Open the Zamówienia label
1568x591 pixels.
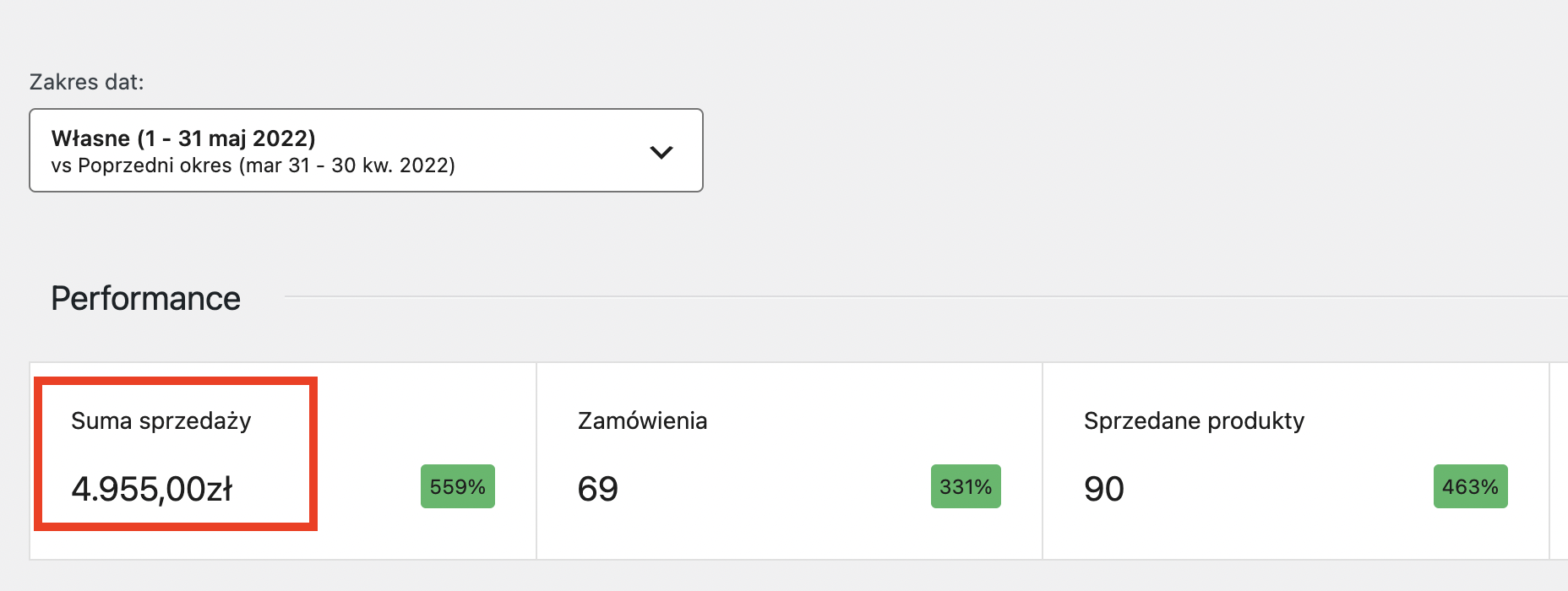[x=642, y=420]
